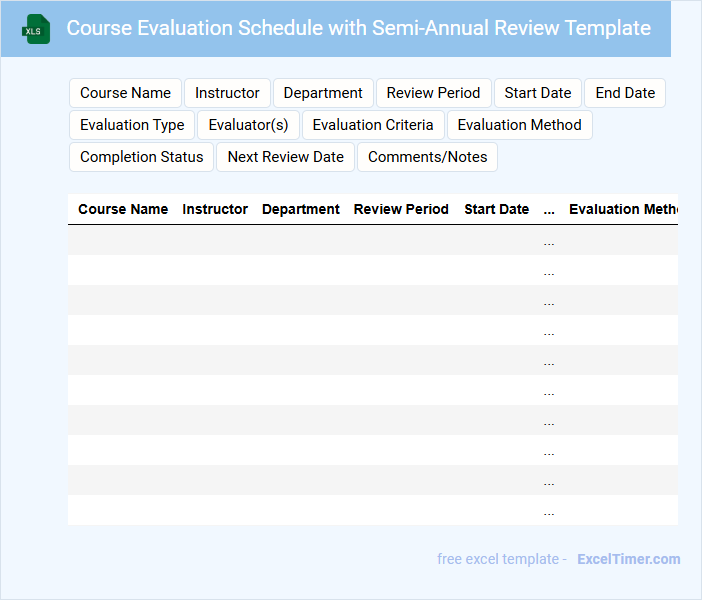Click the Course Name column header
702x600 pixels.
(x=123, y=209)
